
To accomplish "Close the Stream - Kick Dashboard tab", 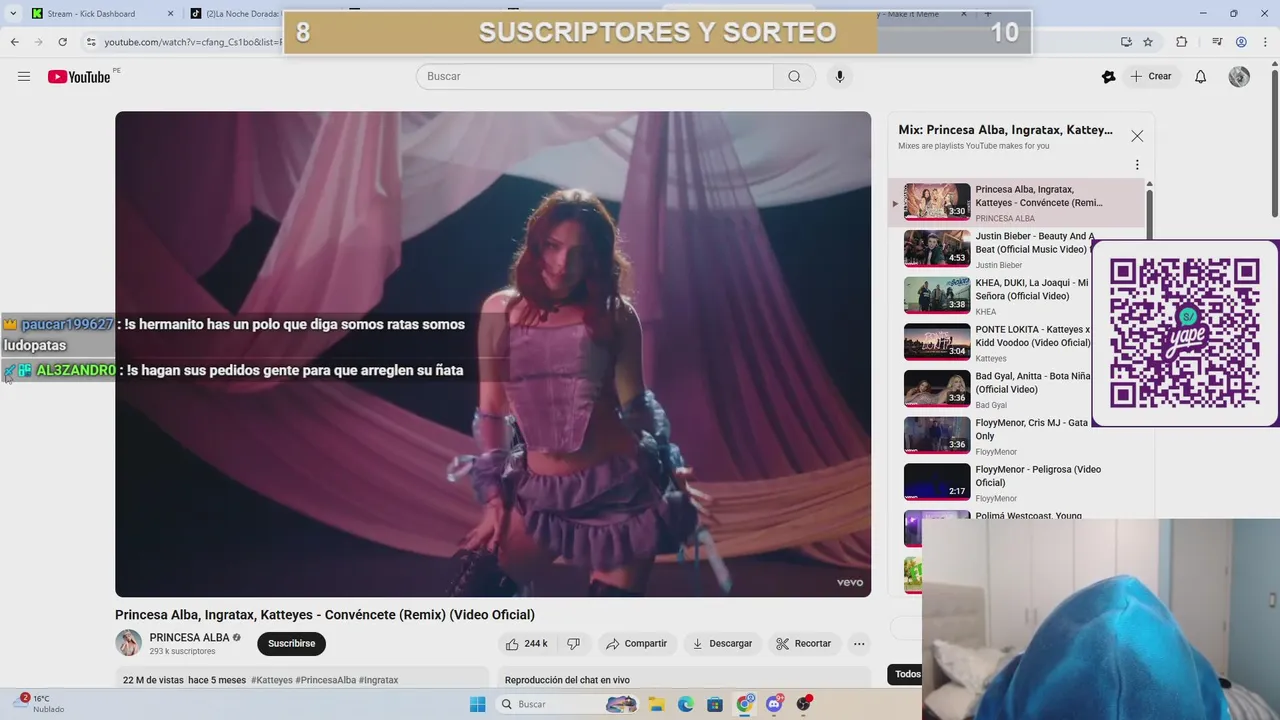I will tap(170, 14).
